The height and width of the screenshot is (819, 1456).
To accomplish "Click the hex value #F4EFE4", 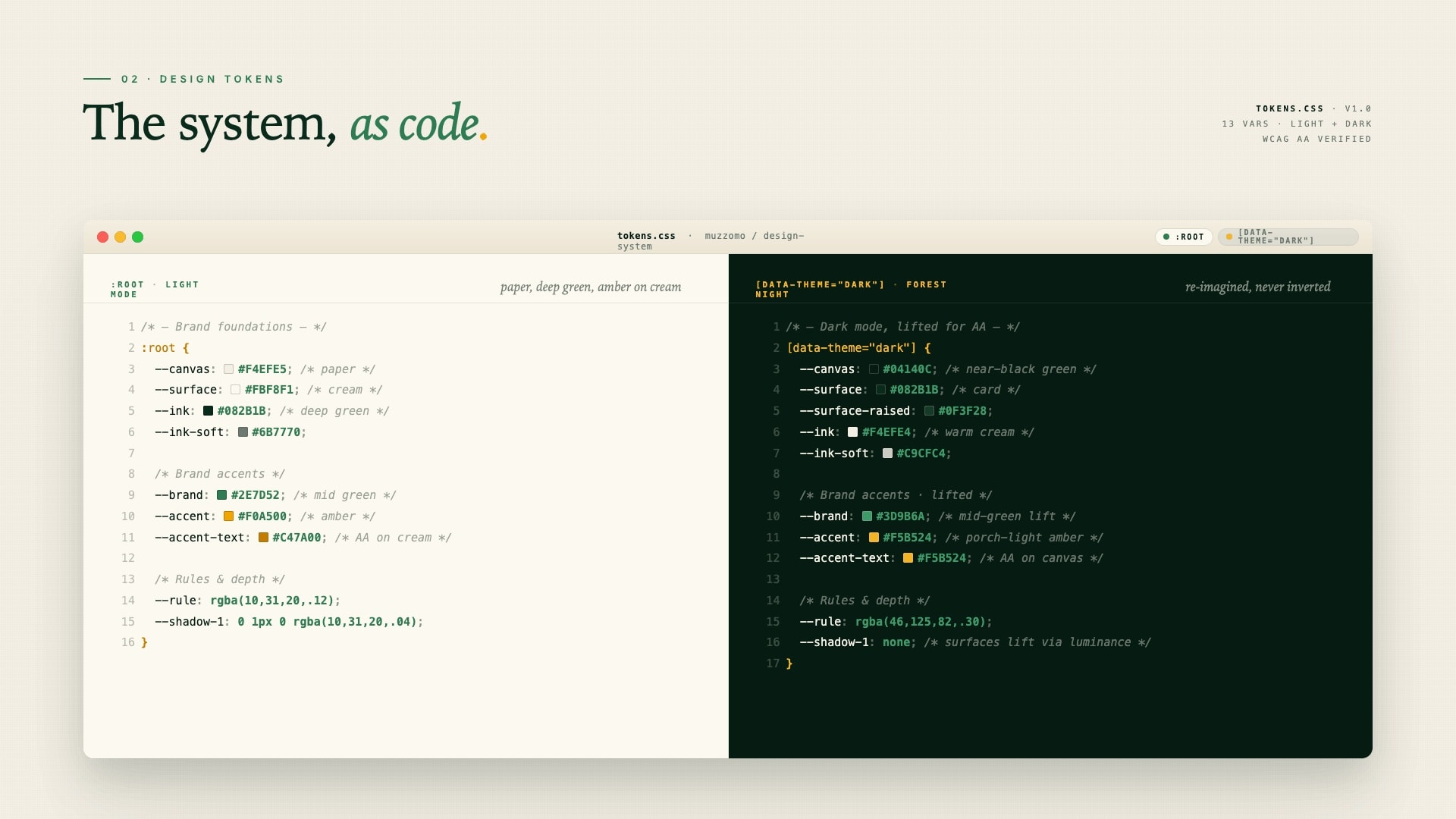I will click(x=886, y=432).
